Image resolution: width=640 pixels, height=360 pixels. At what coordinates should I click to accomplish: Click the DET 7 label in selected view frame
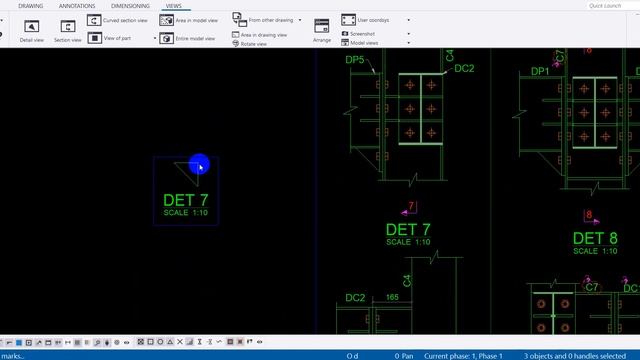pyautogui.click(x=186, y=200)
